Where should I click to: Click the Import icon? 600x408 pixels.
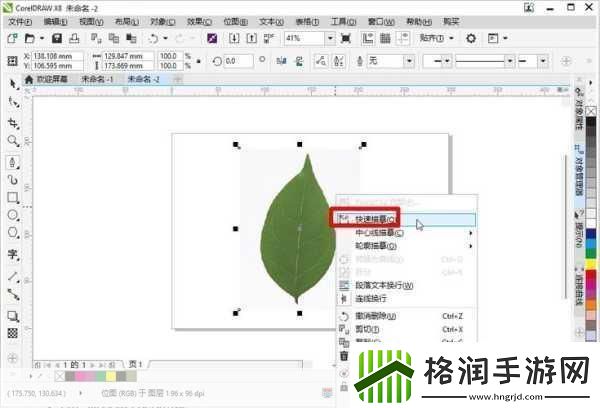(x=234, y=38)
